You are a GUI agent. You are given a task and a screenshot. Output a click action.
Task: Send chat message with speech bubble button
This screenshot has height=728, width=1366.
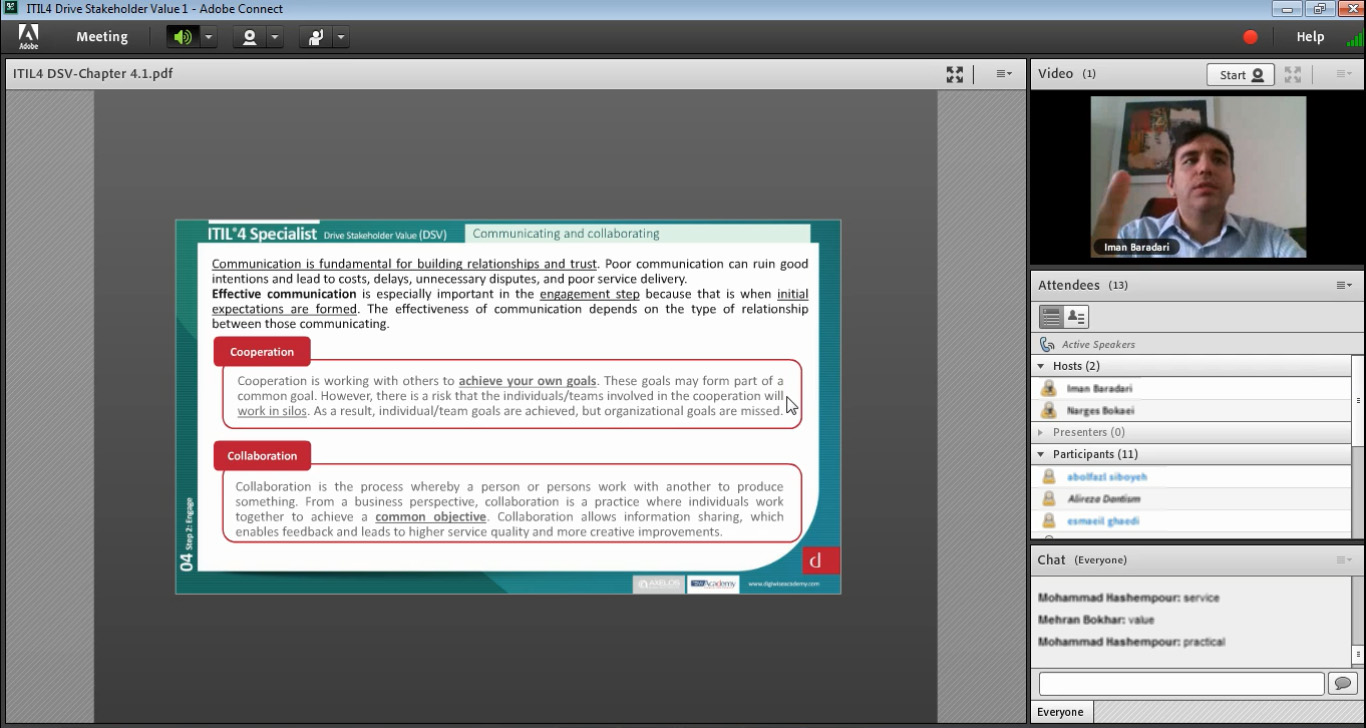(x=1342, y=684)
